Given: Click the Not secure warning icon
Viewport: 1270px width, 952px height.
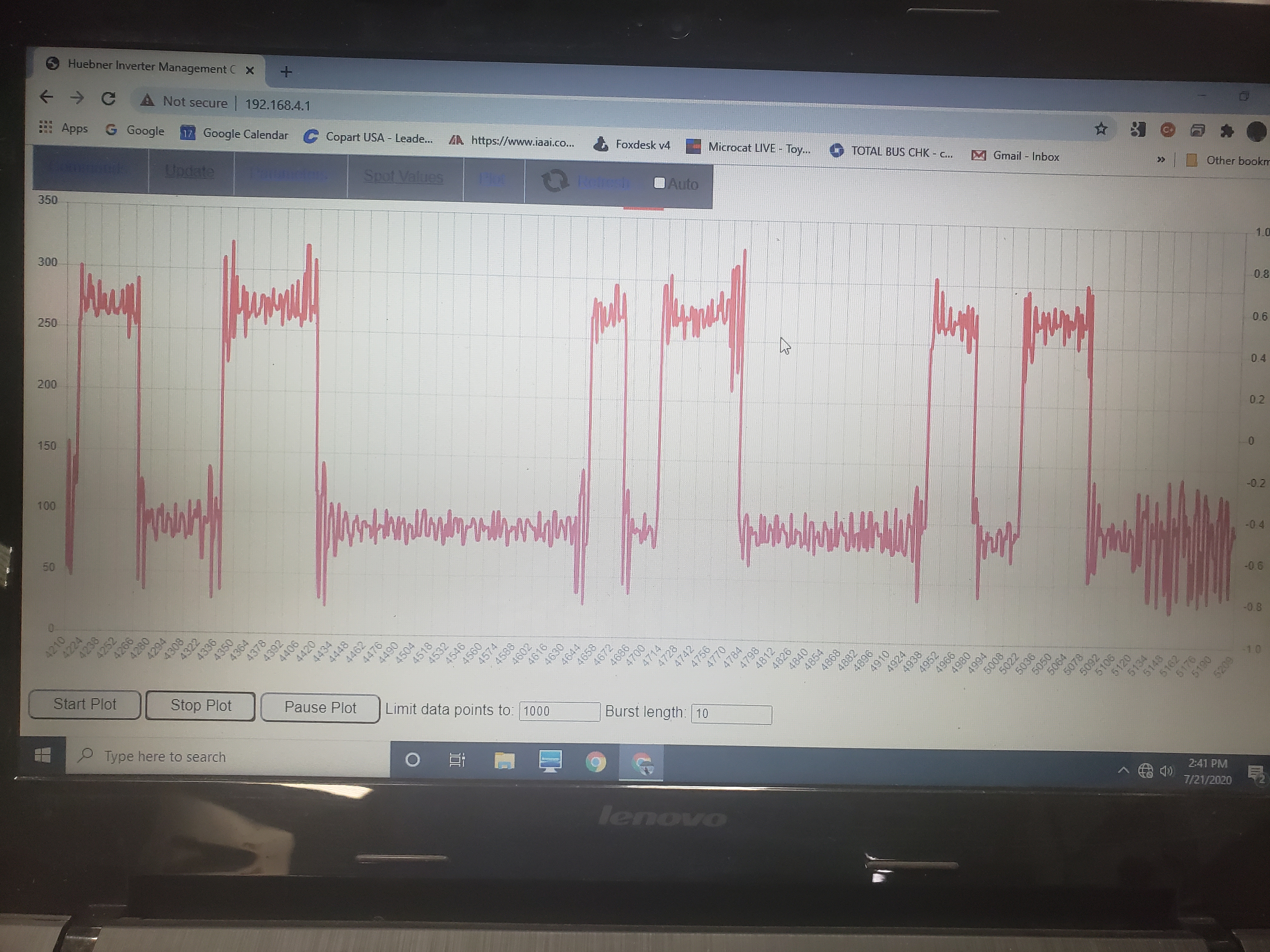Looking at the screenshot, I should click(x=147, y=100).
